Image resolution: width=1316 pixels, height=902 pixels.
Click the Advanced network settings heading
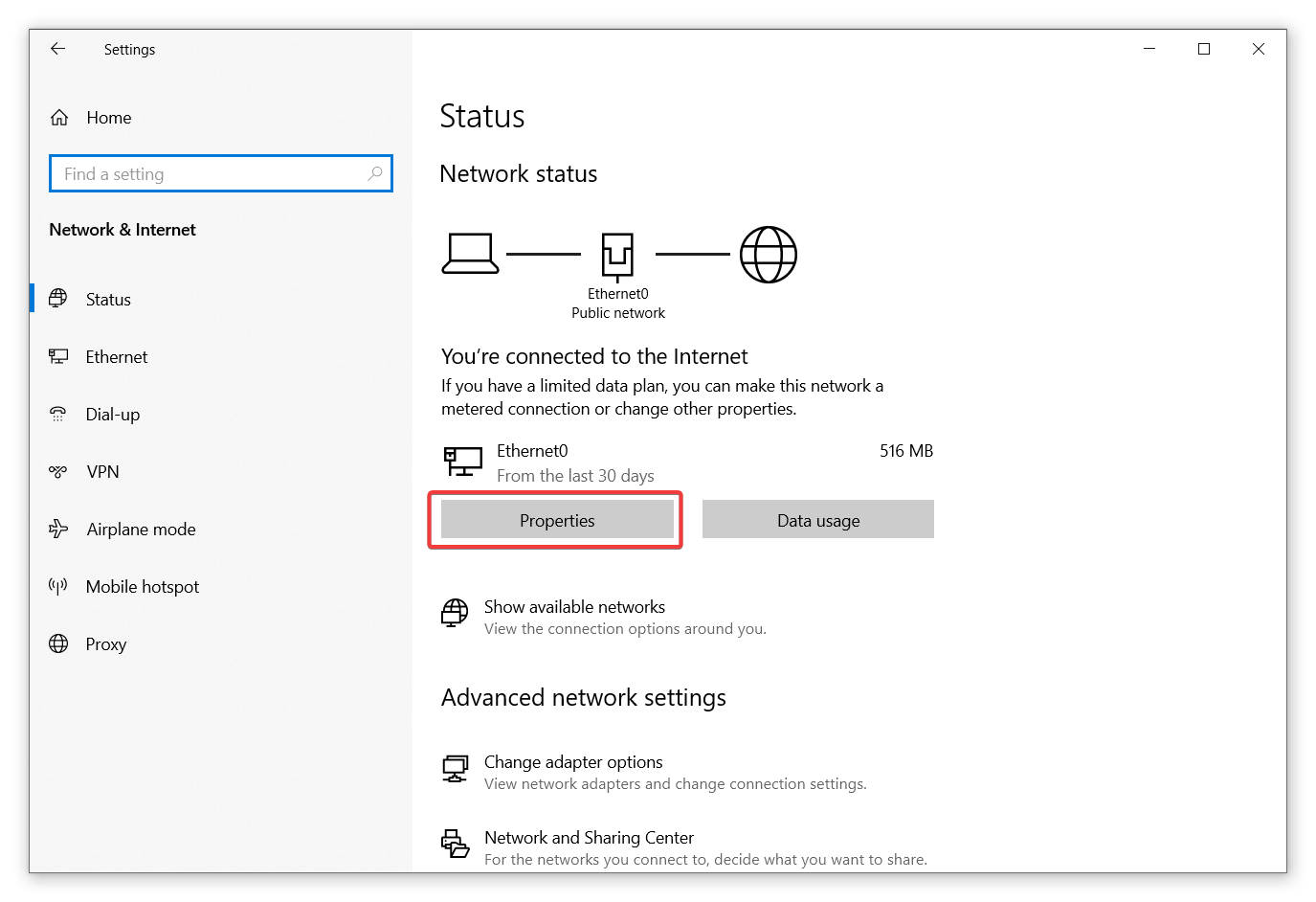coord(584,697)
